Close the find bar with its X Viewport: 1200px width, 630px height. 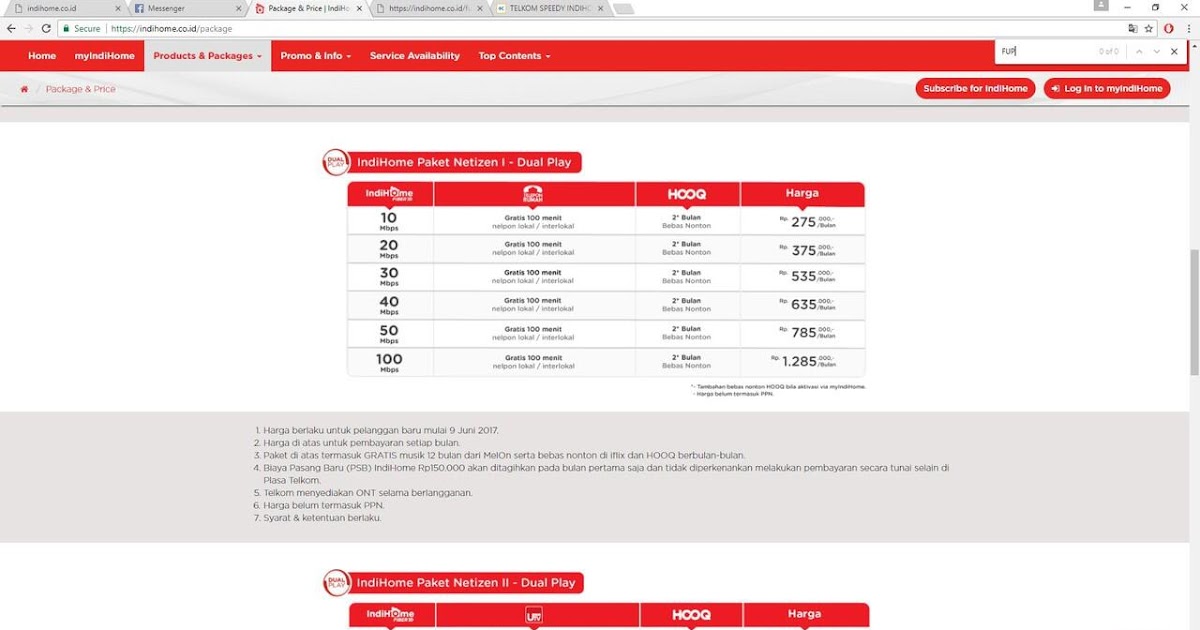coord(1175,51)
